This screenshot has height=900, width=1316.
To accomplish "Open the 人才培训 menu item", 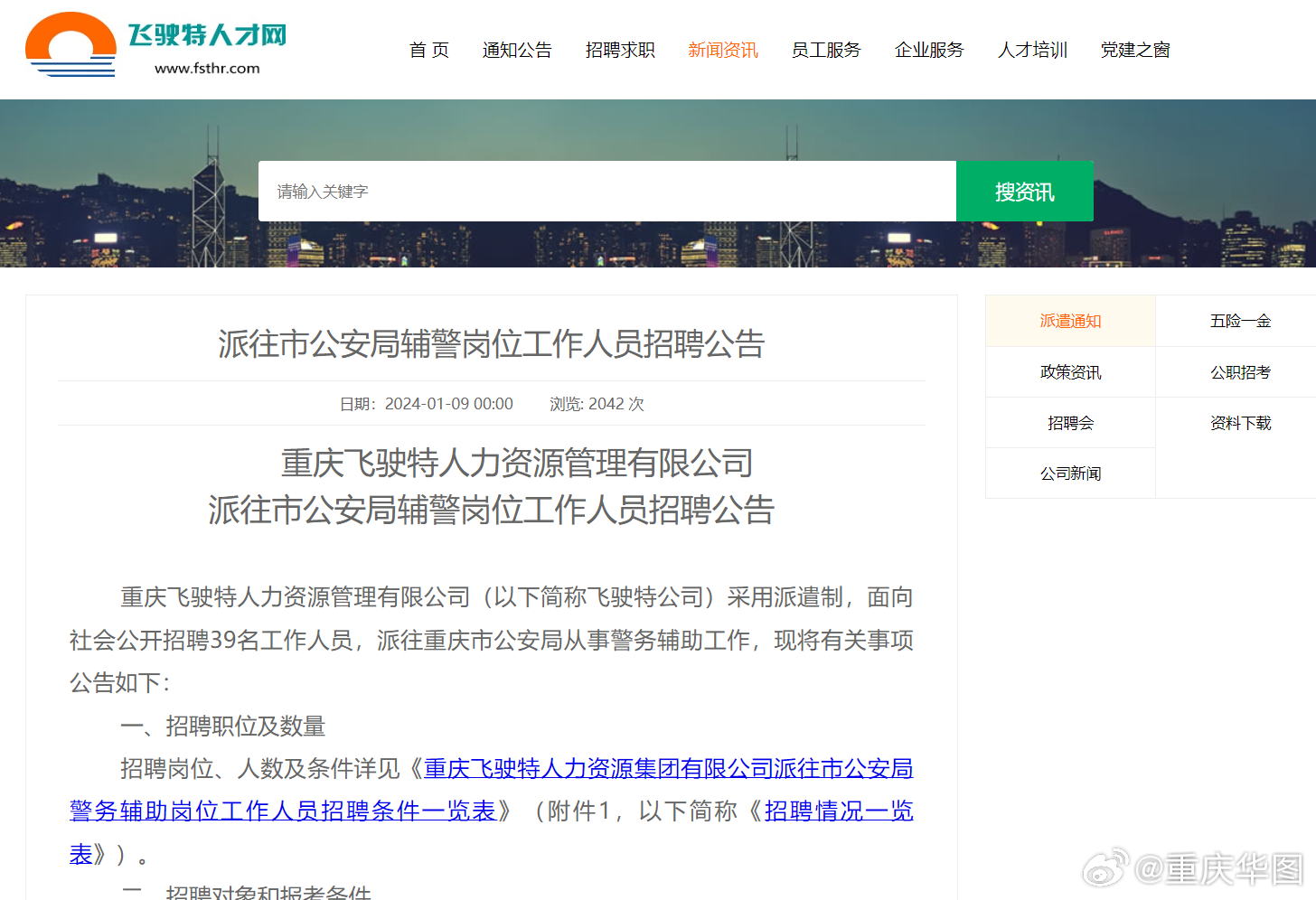I will click(x=1032, y=50).
